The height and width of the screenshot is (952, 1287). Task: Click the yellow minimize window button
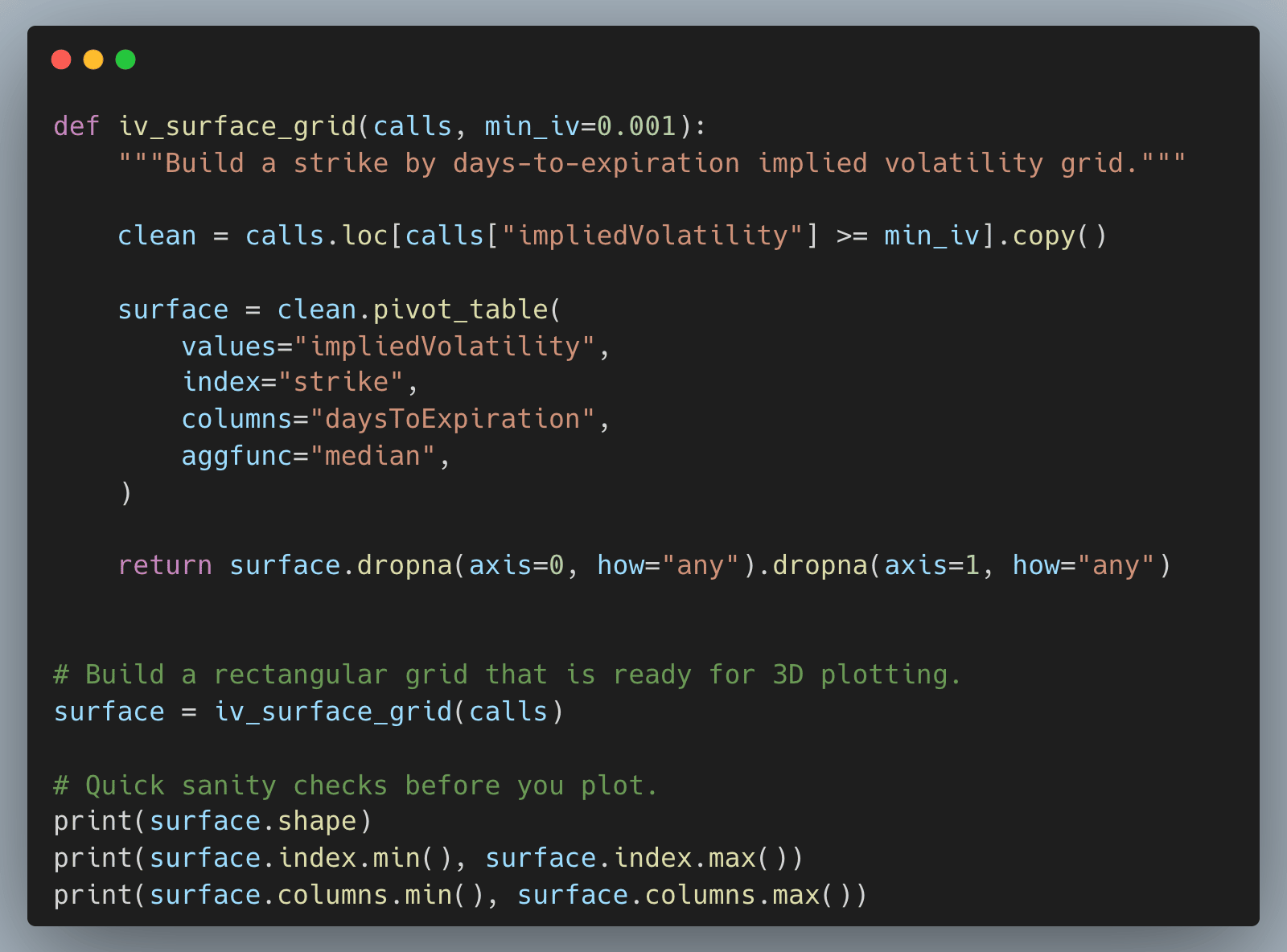click(x=93, y=59)
